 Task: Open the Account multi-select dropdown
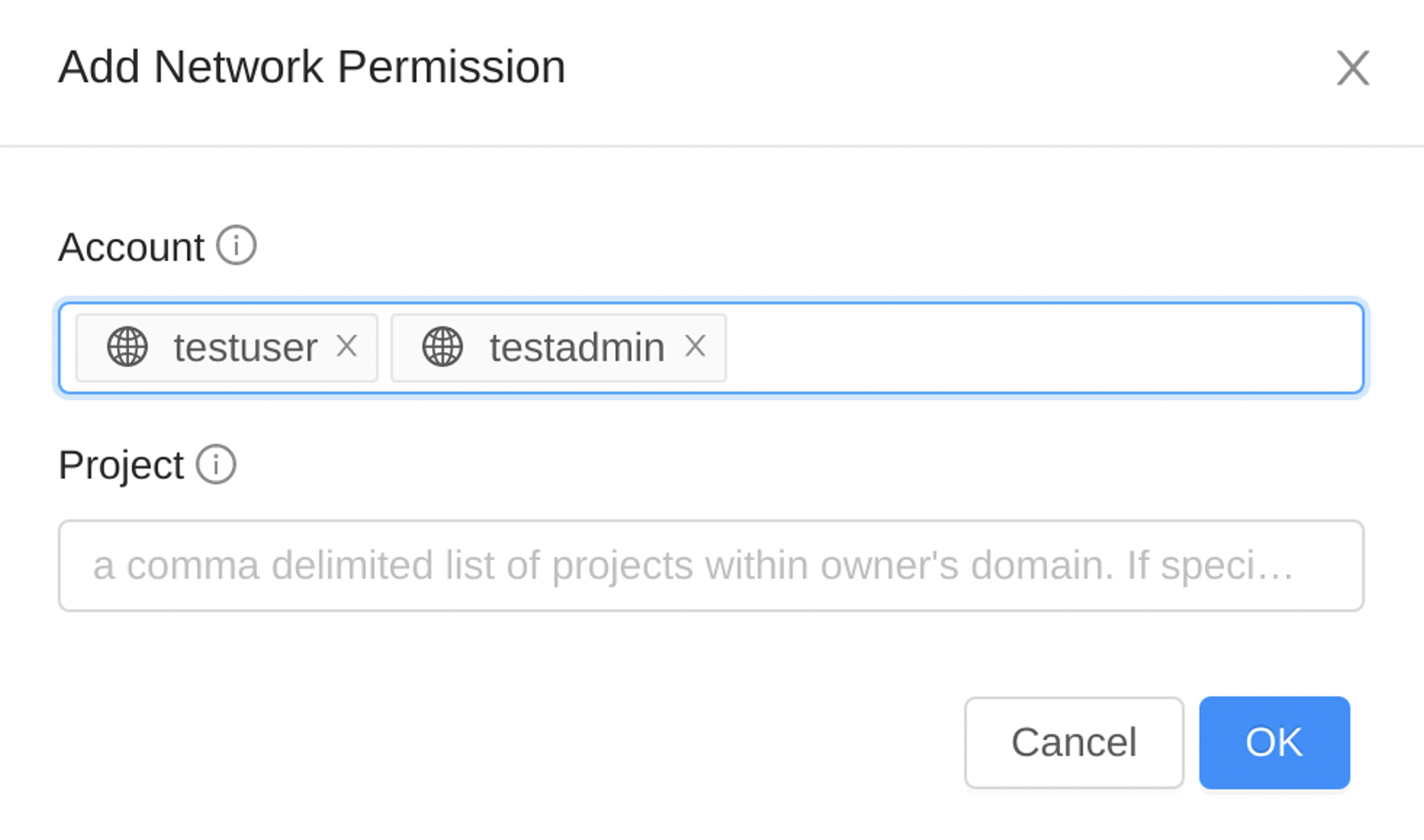coord(711,348)
